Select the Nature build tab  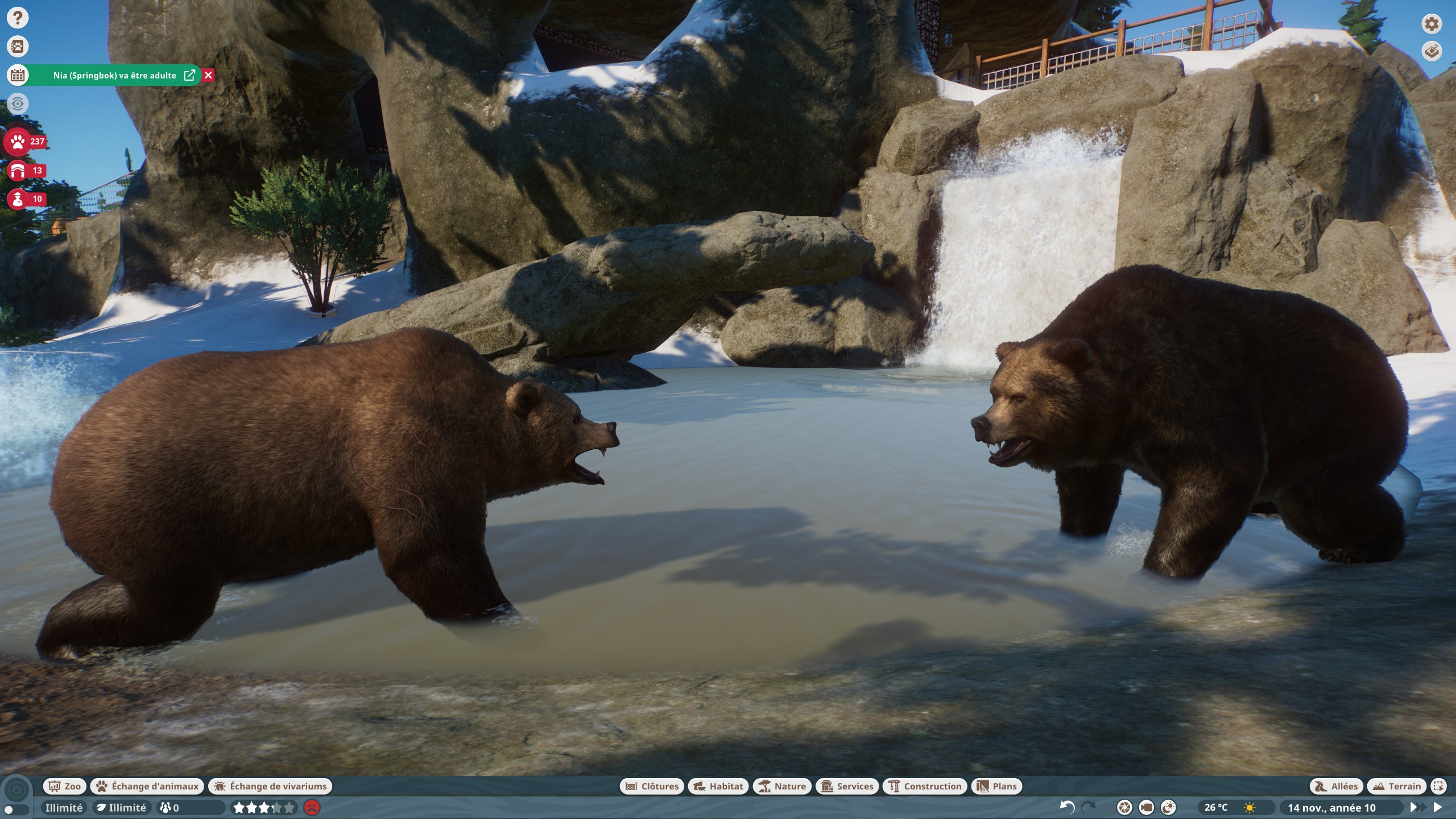click(x=782, y=786)
